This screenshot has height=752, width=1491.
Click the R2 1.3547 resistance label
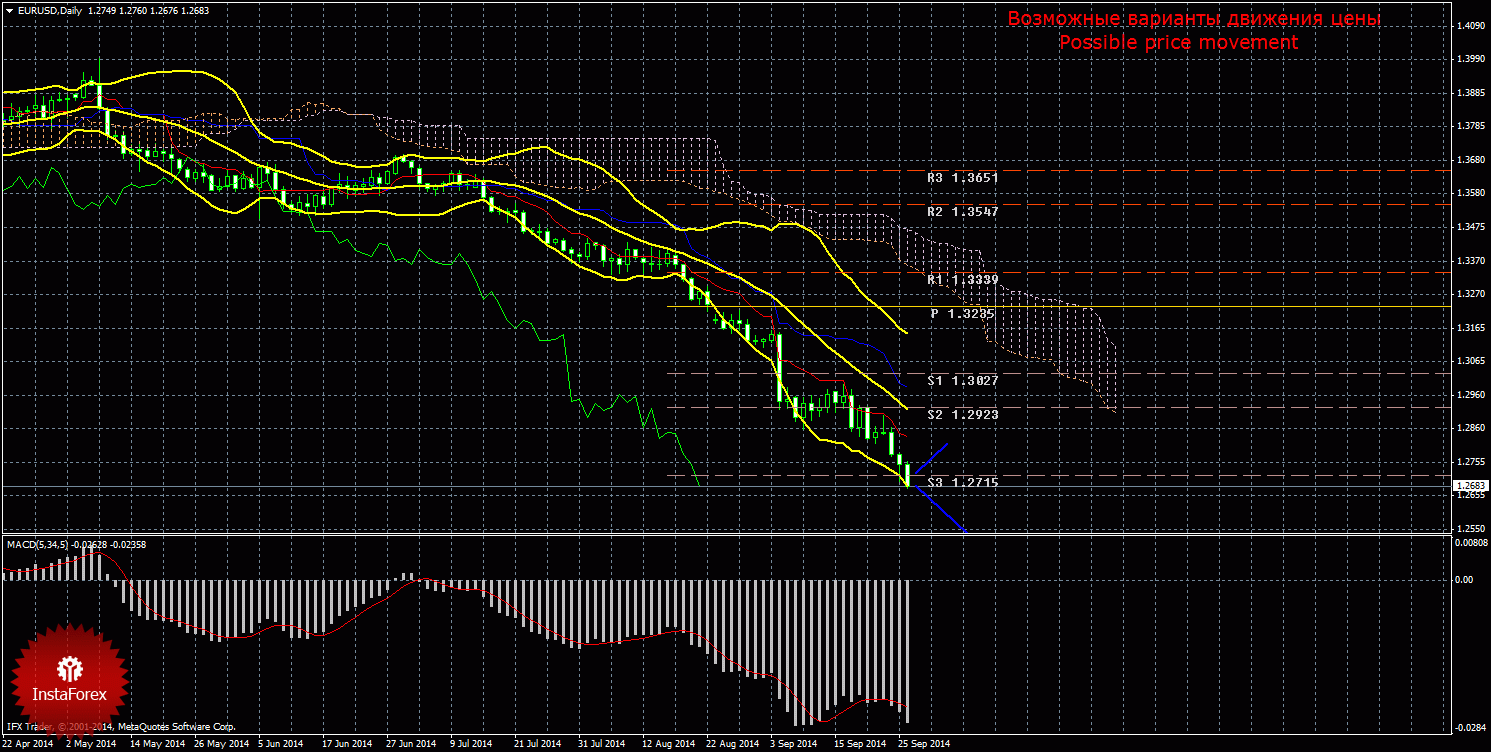click(x=963, y=212)
